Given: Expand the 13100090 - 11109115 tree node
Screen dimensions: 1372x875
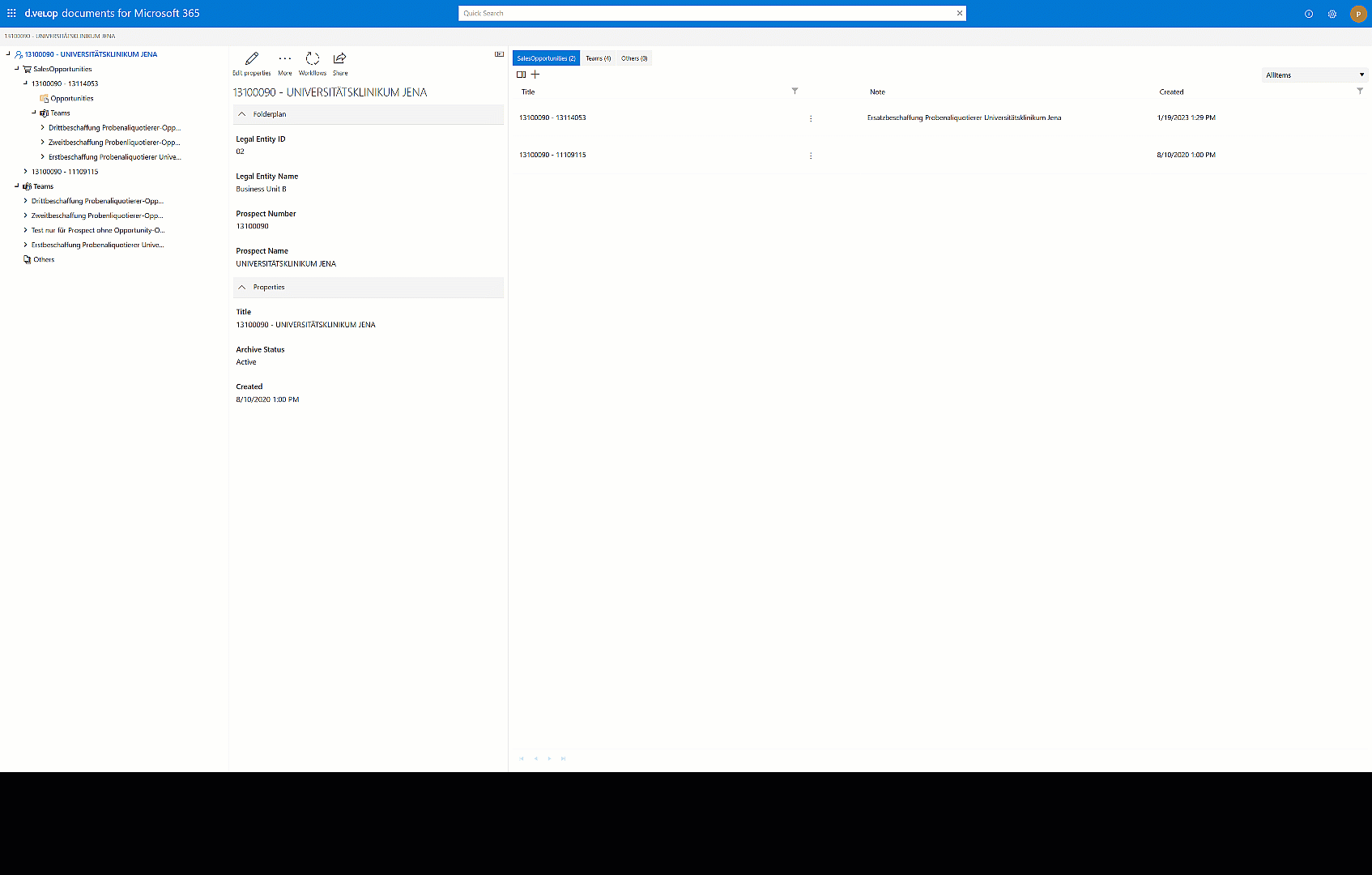Looking at the screenshot, I should pos(25,172).
